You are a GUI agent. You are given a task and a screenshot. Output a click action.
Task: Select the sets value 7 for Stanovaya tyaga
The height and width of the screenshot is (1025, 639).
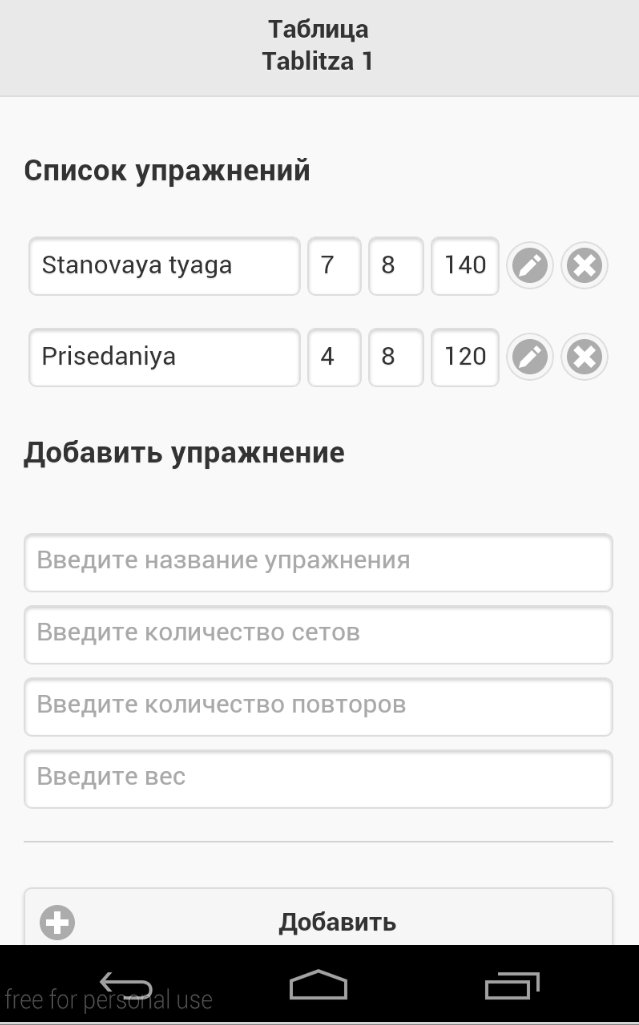click(334, 266)
